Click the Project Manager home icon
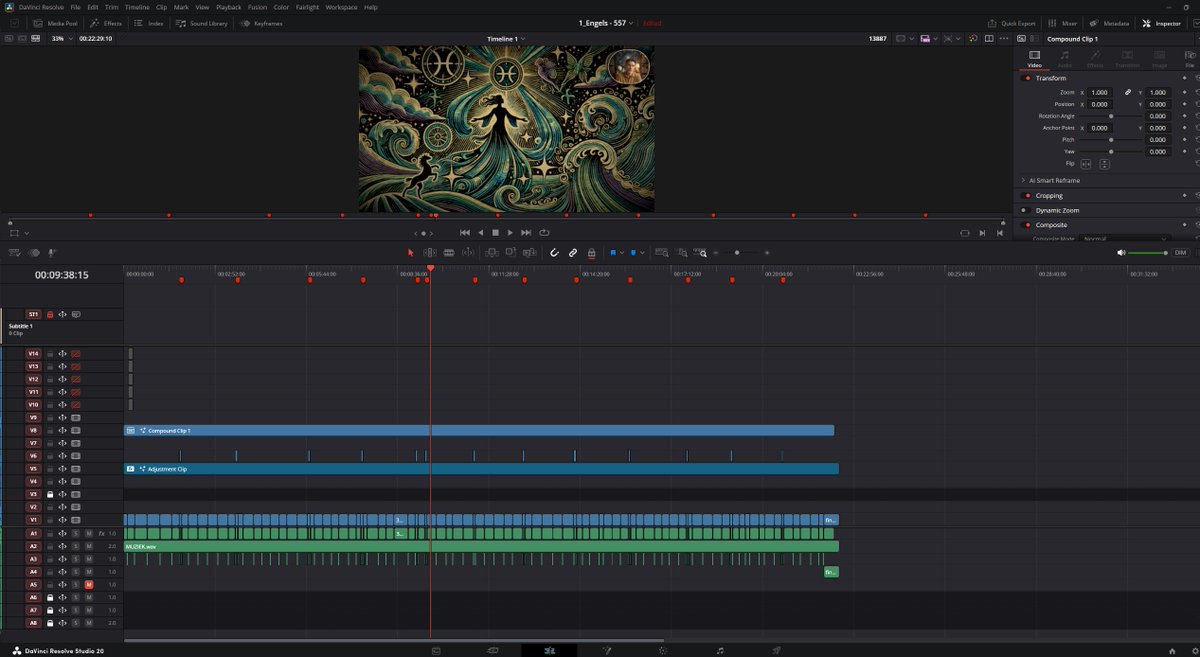This screenshot has height=657, width=1200. pyautogui.click(x=1172, y=651)
